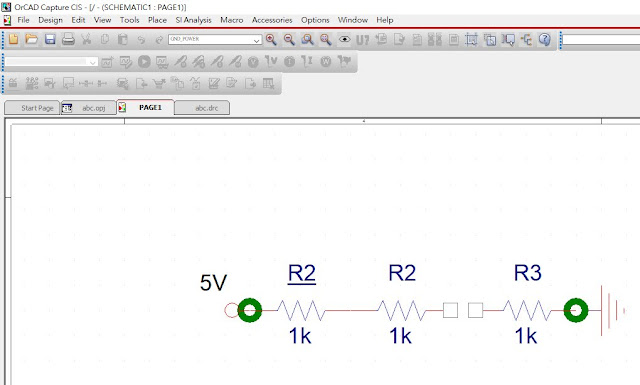Screen dimensions: 640x385
Task: Run PSpice simulation play button
Action: coord(144,62)
